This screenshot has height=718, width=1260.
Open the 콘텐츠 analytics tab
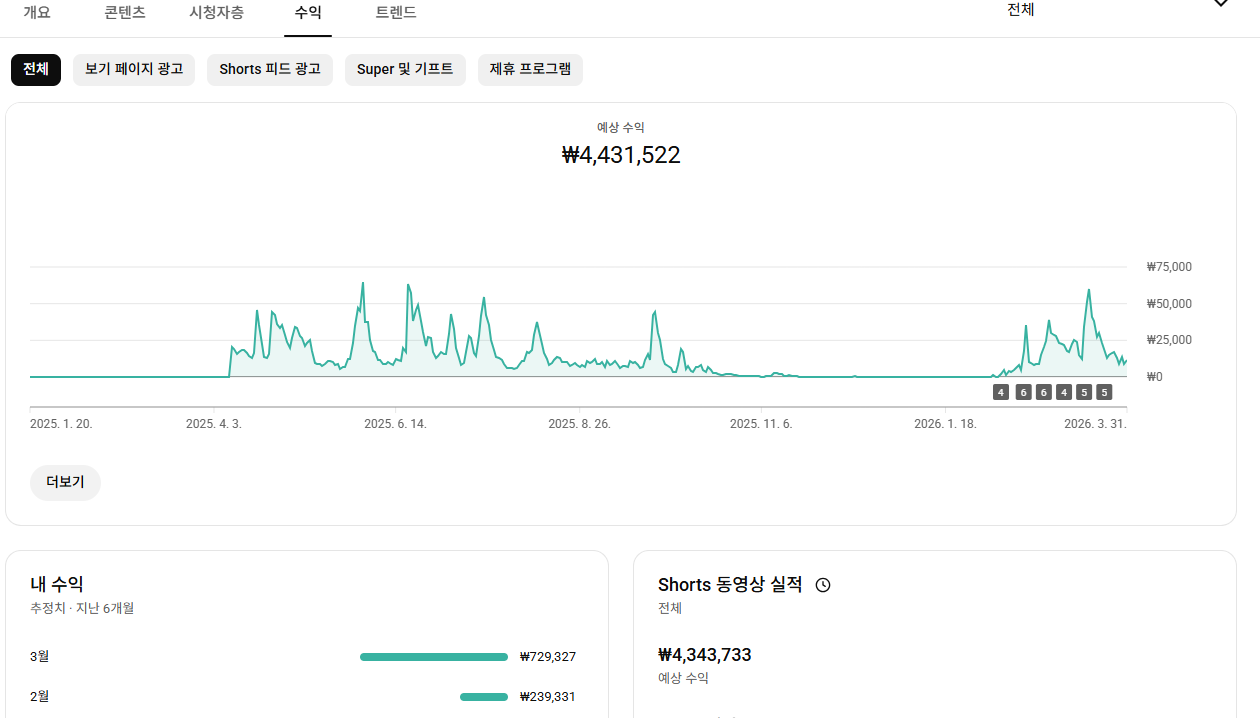click(125, 13)
